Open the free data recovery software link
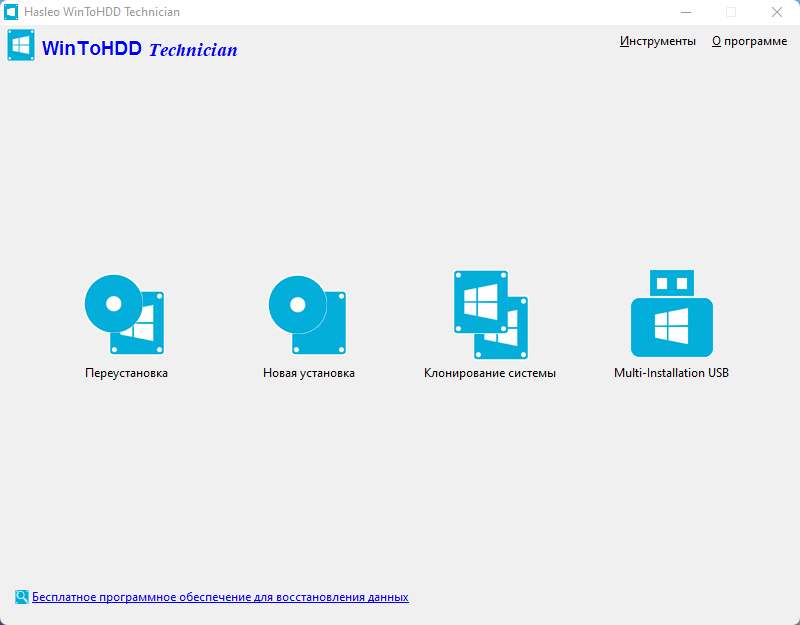Viewport: 800px width, 625px height. 220,597
